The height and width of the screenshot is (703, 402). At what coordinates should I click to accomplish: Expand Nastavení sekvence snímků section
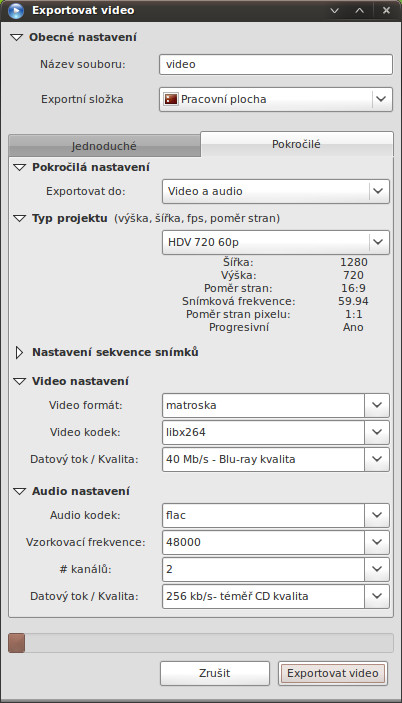tap(19, 352)
